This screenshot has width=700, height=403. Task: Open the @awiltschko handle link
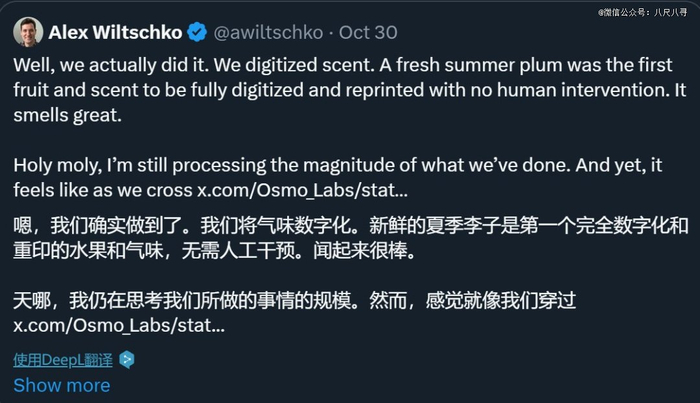pyautogui.click(x=266, y=32)
